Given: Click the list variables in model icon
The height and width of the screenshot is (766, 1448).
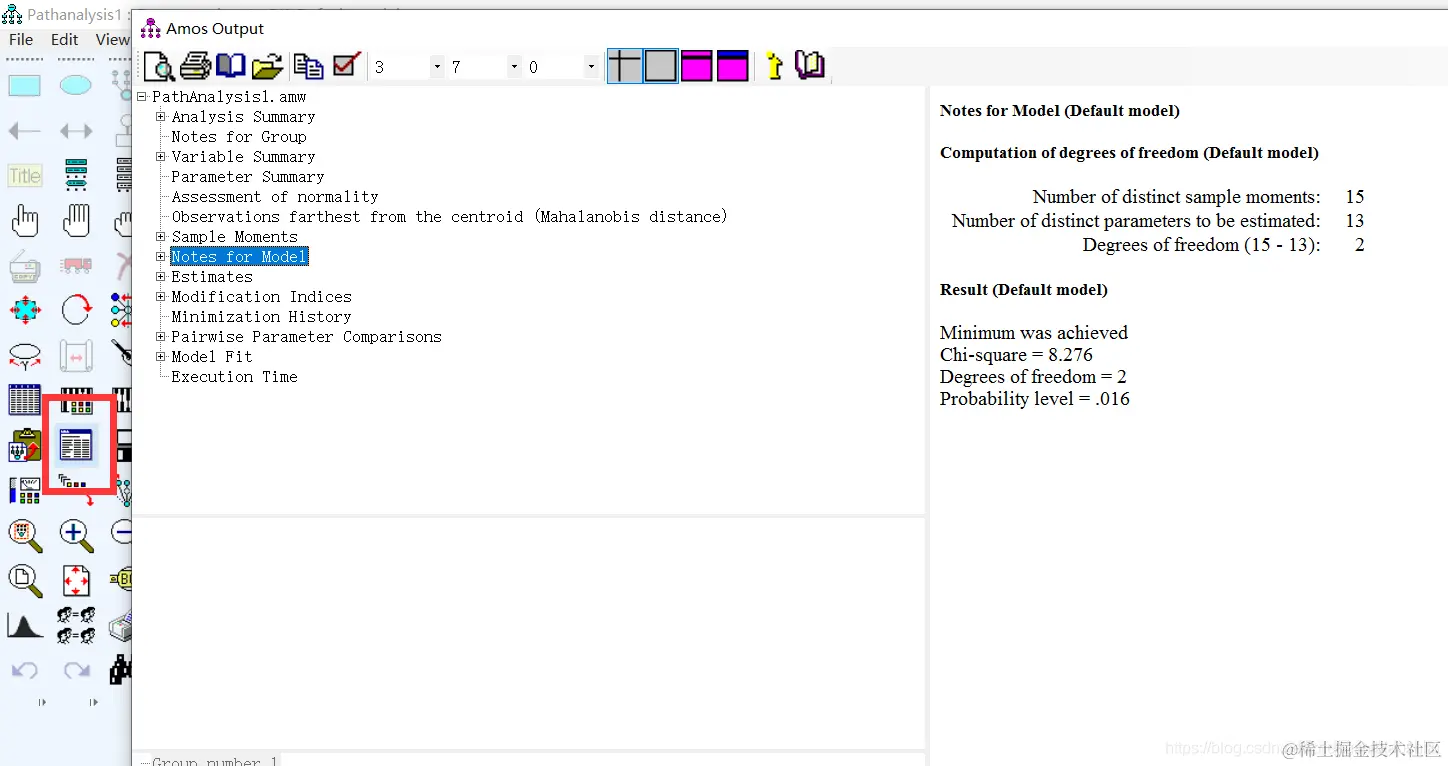Looking at the screenshot, I should 76,175.
